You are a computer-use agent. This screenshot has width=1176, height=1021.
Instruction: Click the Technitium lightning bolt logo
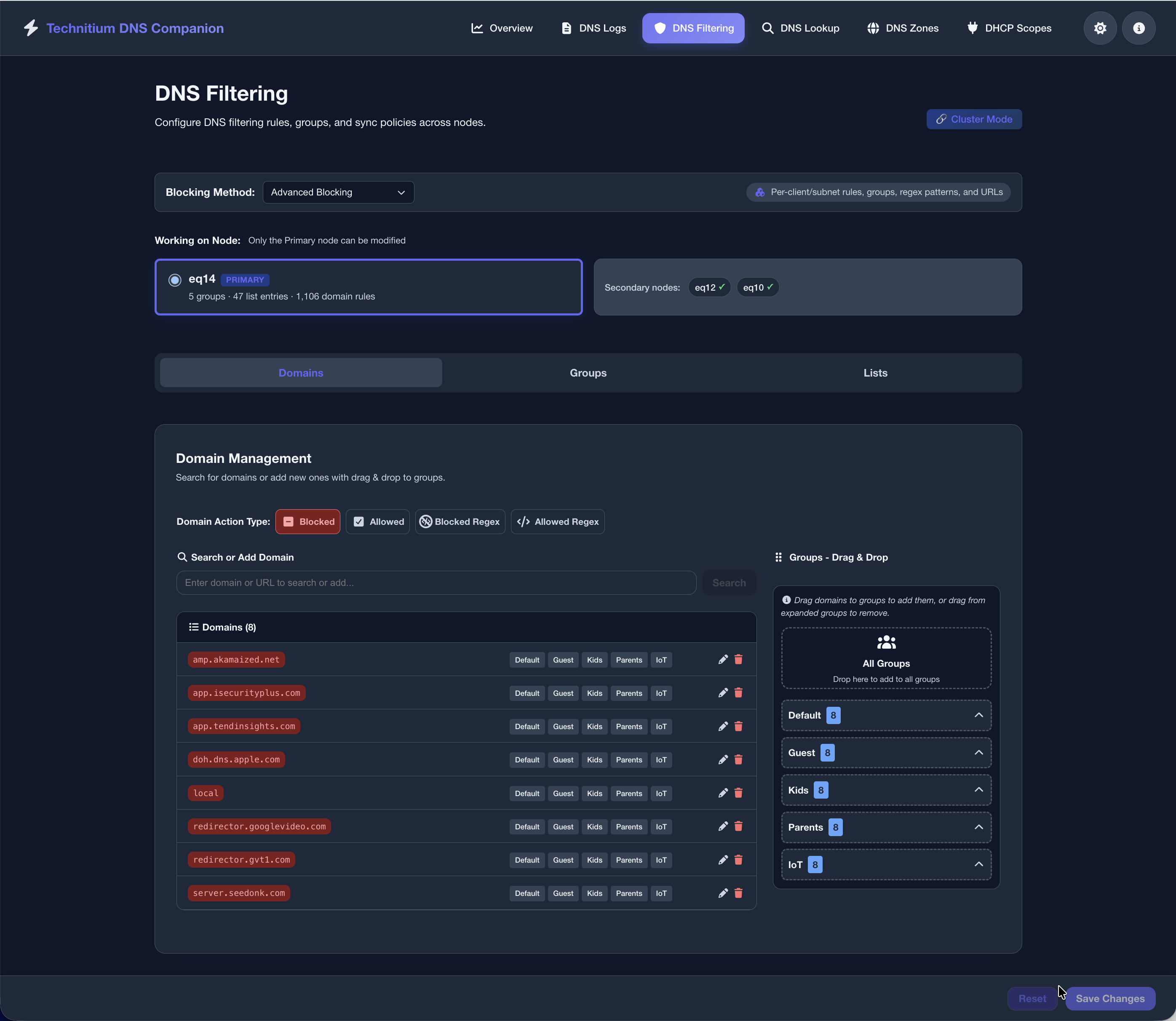pos(31,27)
